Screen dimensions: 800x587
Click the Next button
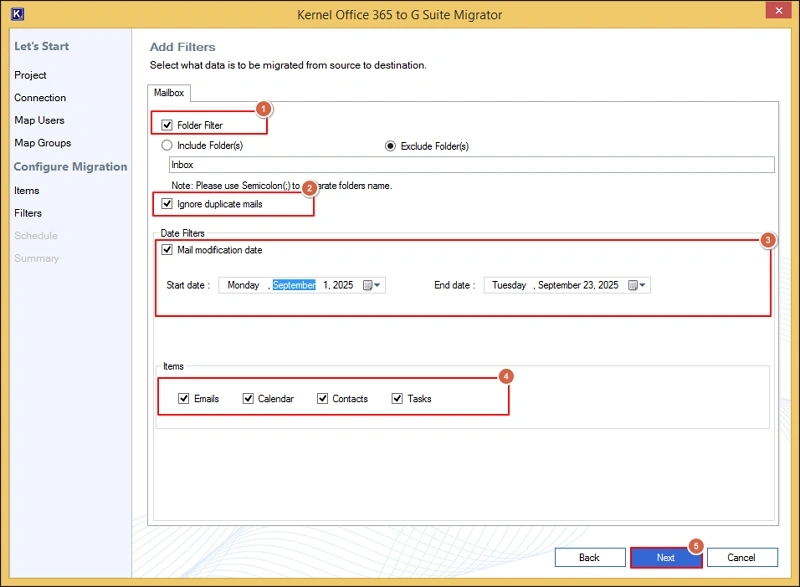[x=665, y=557]
